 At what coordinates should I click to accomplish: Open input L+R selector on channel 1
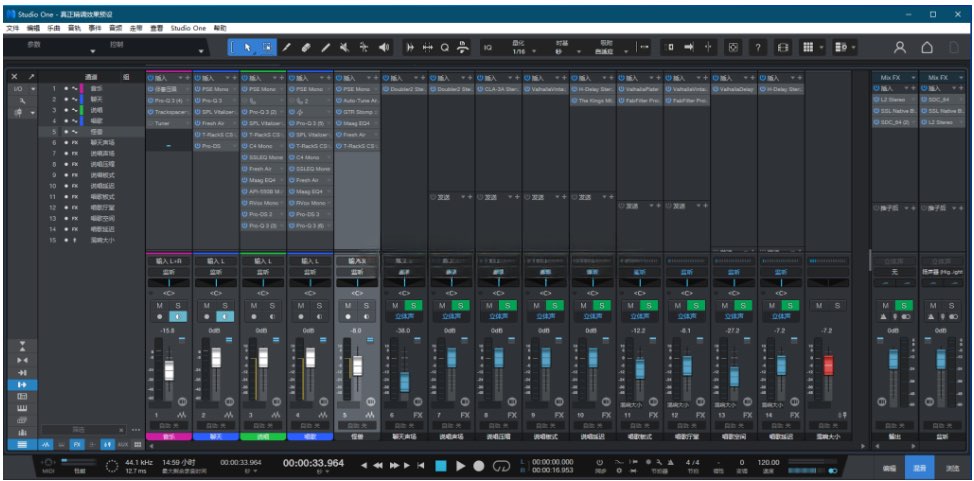pyautogui.click(x=168, y=262)
